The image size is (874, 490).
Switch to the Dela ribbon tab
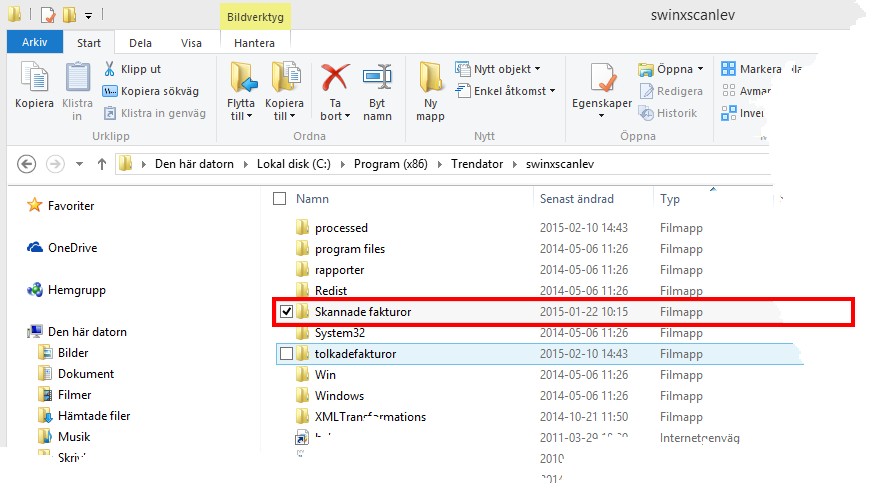coord(140,43)
